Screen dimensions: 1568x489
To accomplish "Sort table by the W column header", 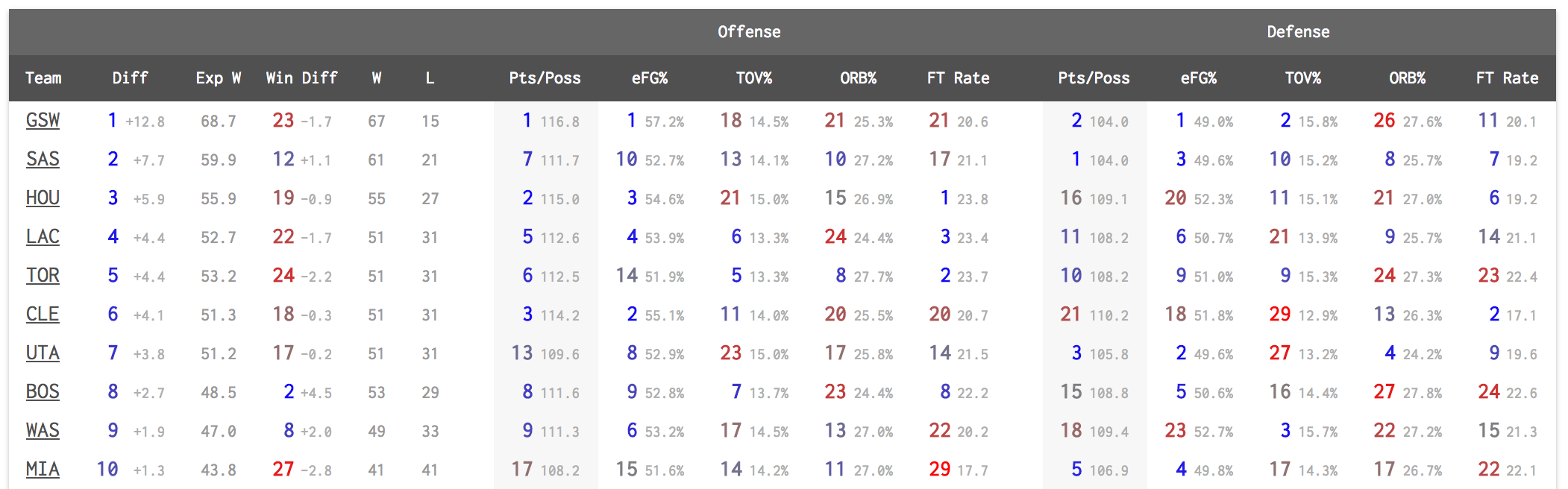I will pos(377,78).
